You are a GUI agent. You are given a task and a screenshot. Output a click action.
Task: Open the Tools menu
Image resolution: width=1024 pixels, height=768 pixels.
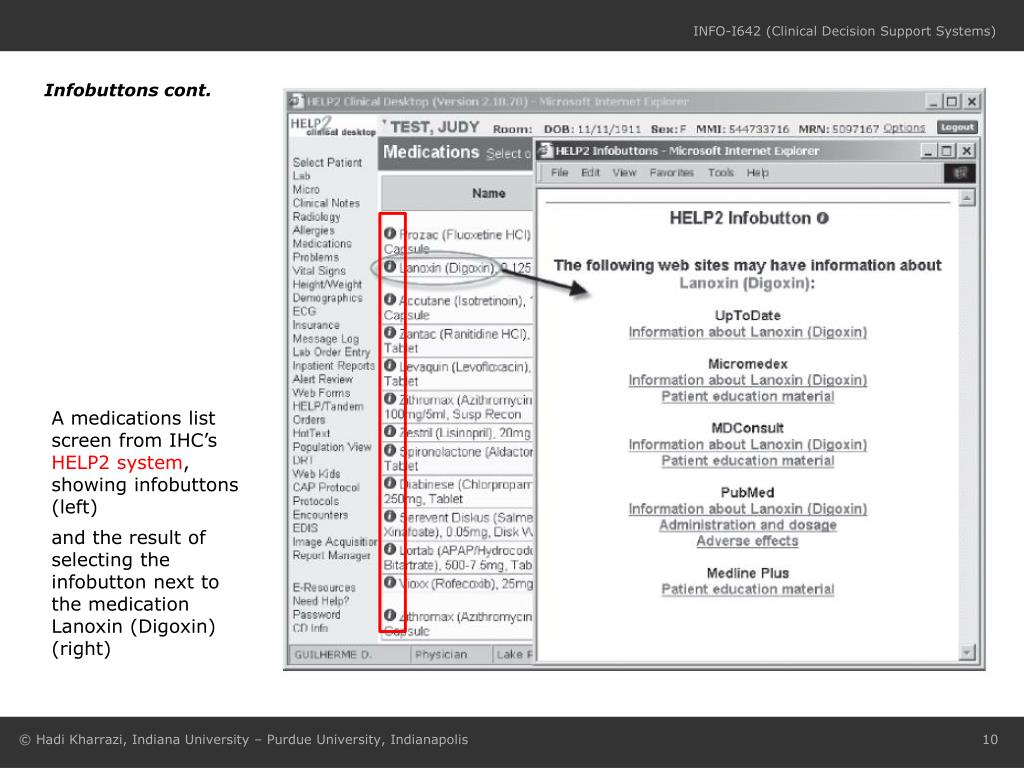721,173
